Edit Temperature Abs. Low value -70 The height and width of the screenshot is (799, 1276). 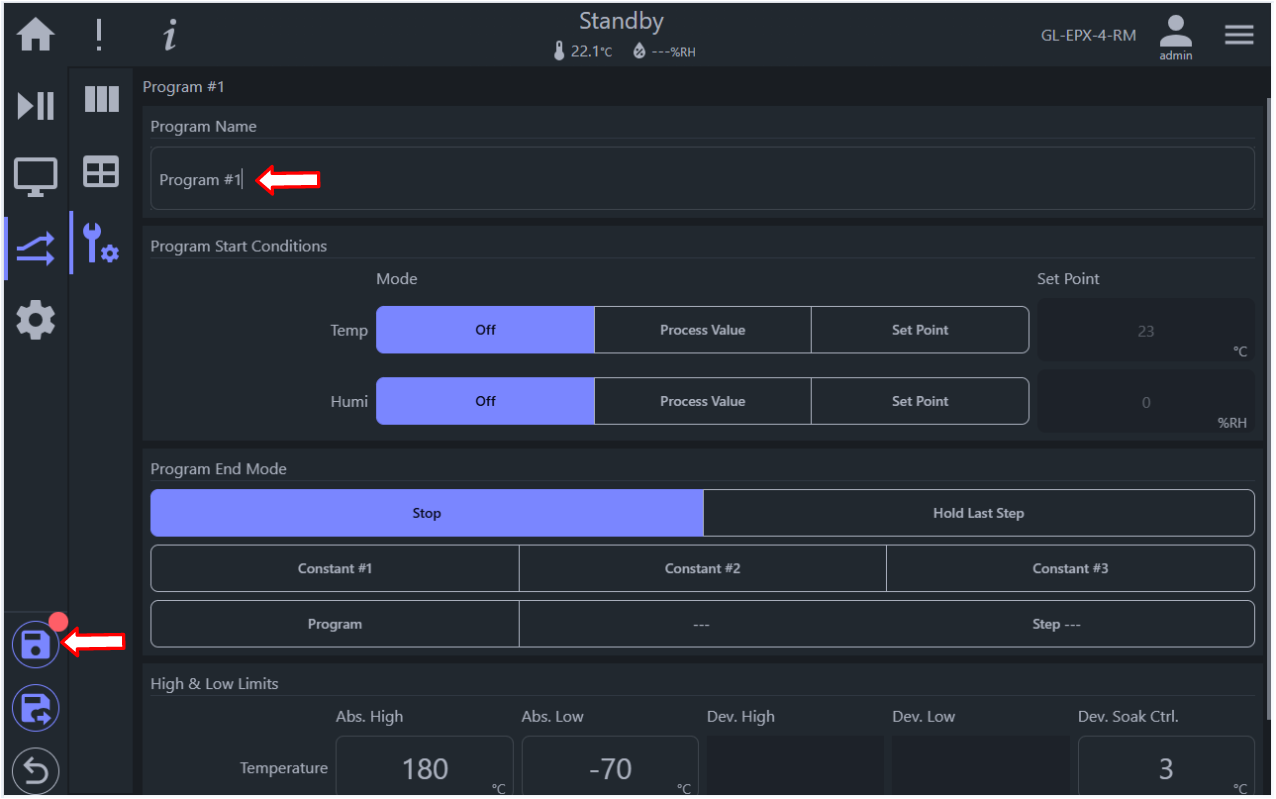pyautogui.click(x=610, y=767)
